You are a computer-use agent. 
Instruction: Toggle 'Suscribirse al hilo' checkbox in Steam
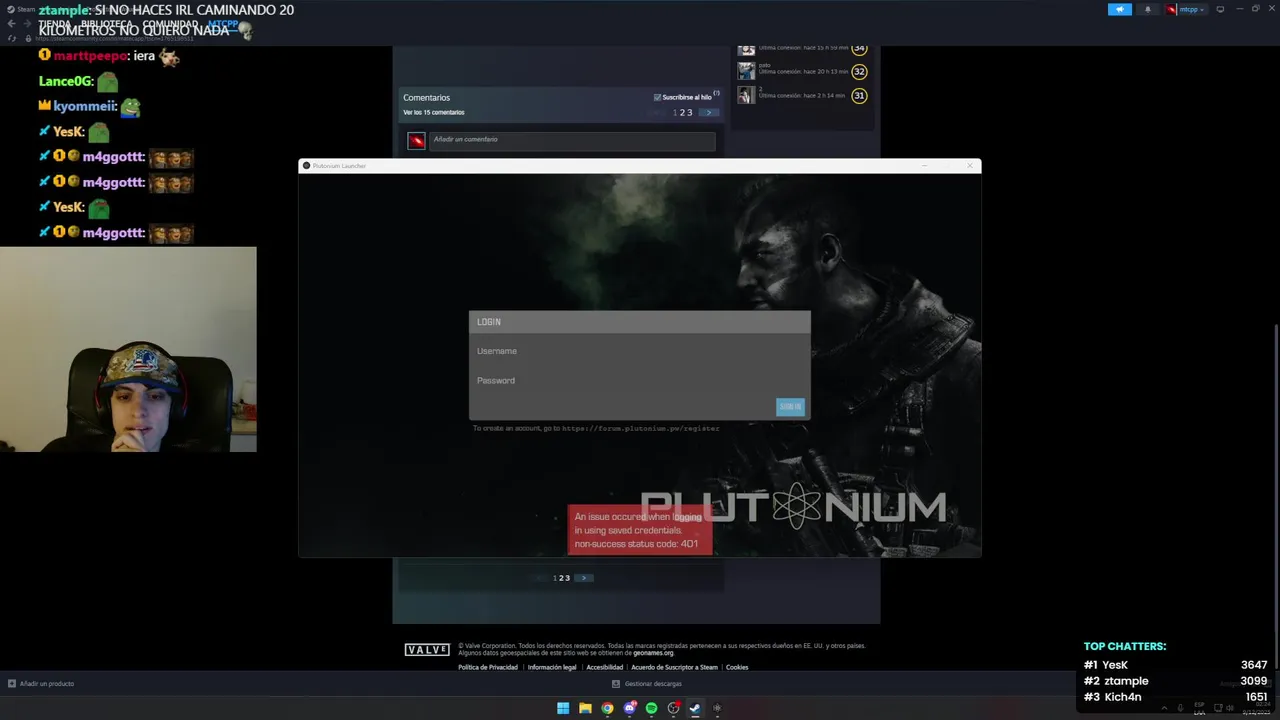click(657, 97)
